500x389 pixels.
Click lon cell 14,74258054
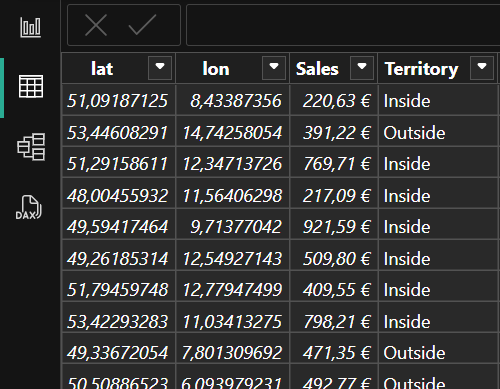(x=233, y=132)
